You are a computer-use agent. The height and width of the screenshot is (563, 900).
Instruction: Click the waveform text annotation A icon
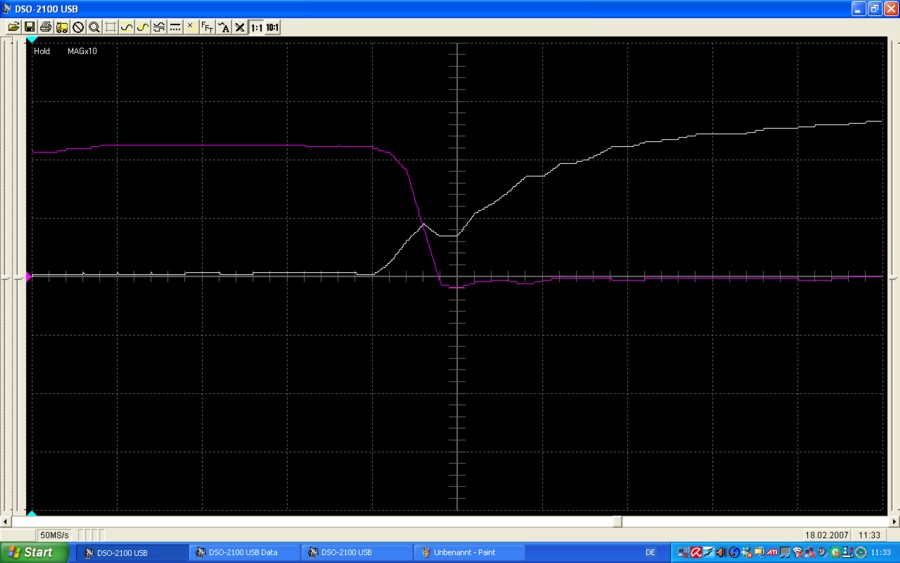(223, 27)
